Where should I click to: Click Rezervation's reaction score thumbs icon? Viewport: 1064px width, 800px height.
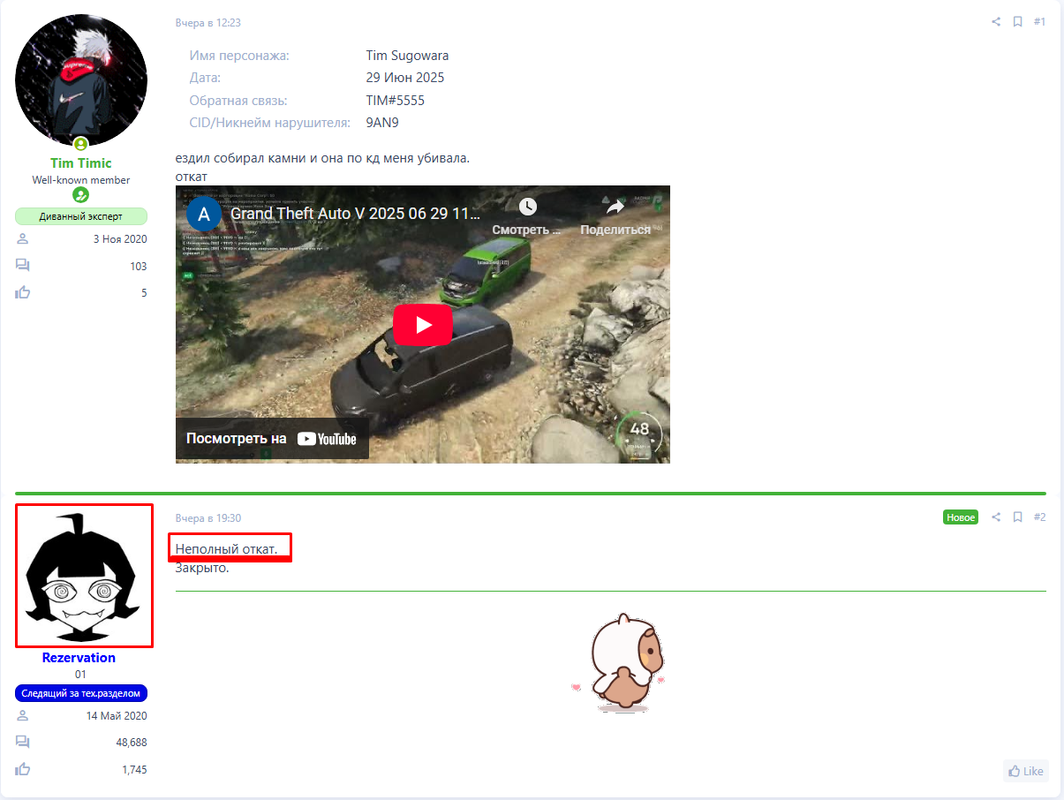[x=22, y=769]
